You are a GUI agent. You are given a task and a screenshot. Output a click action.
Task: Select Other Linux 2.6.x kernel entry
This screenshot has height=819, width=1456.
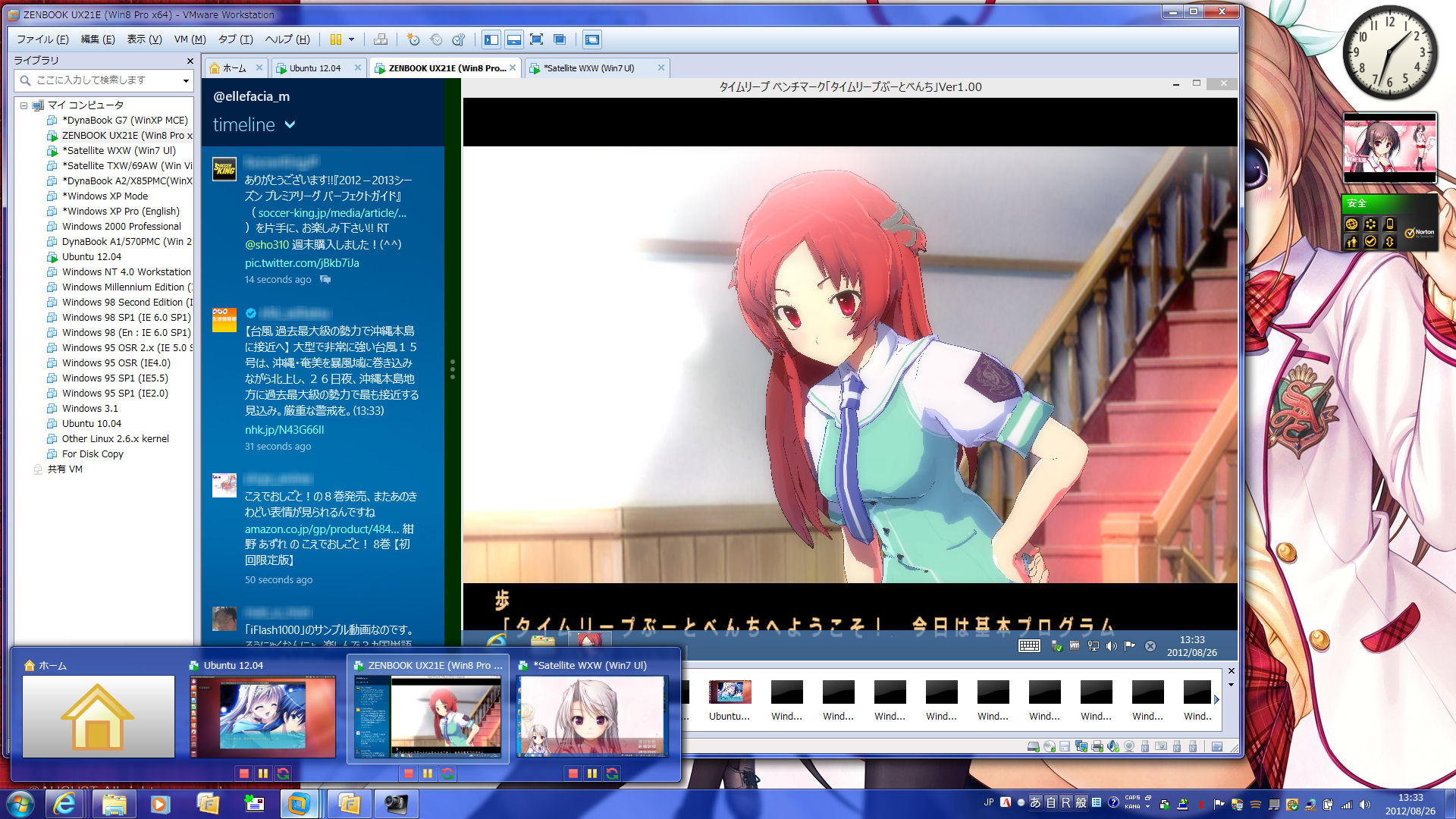pyautogui.click(x=115, y=438)
